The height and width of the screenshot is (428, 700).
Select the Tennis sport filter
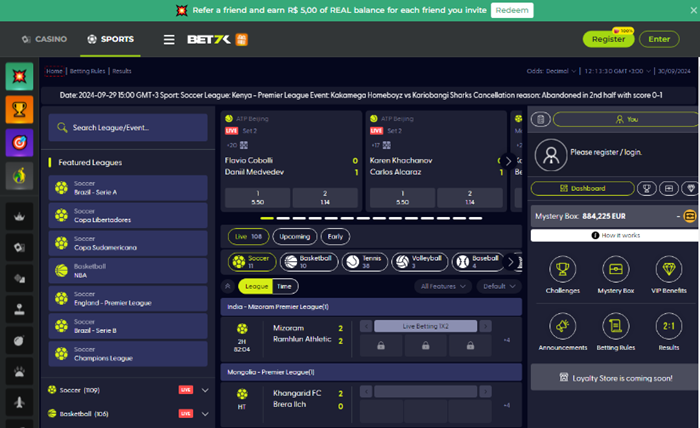(x=365, y=261)
